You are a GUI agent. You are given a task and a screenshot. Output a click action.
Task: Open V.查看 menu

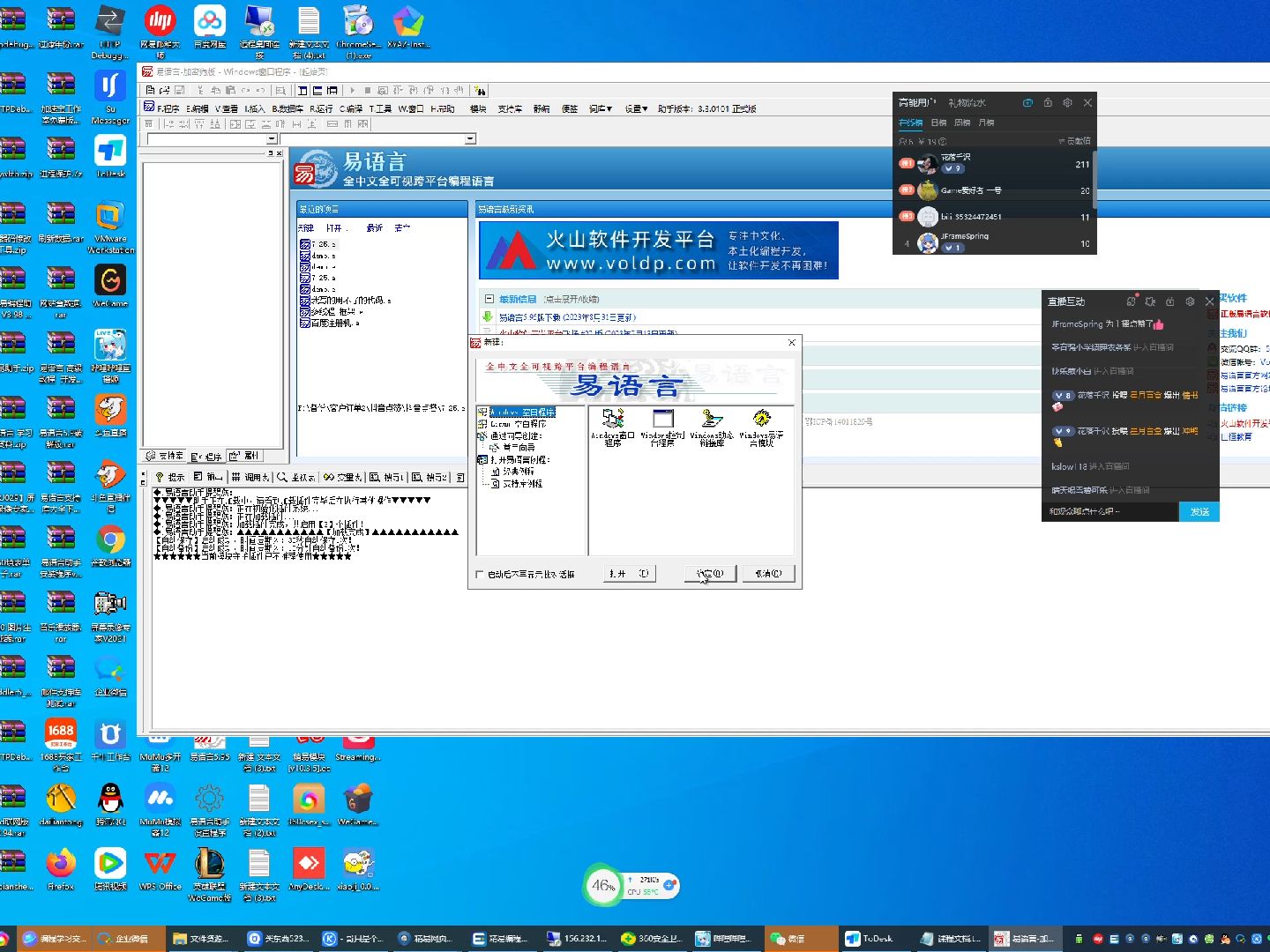pyautogui.click(x=227, y=108)
